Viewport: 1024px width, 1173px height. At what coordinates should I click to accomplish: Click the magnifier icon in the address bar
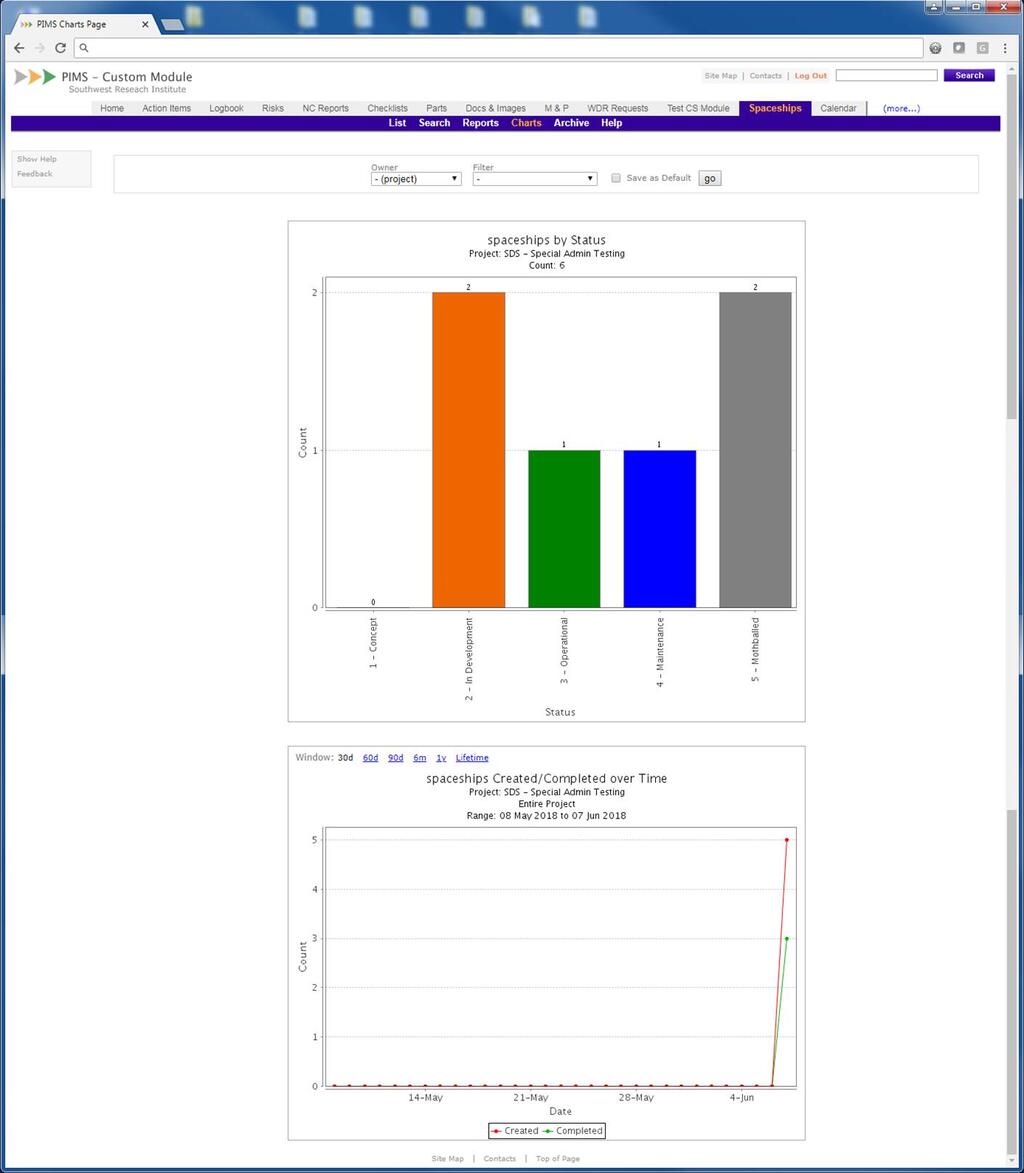pos(84,47)
